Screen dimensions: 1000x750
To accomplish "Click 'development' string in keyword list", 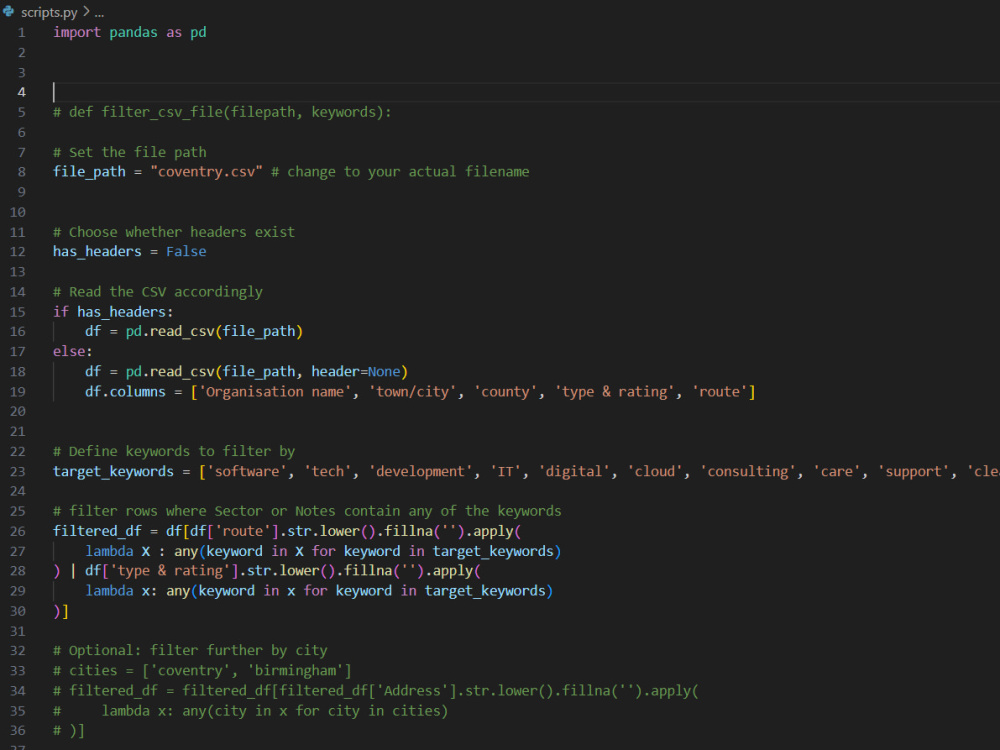I will tap(423, 471).
